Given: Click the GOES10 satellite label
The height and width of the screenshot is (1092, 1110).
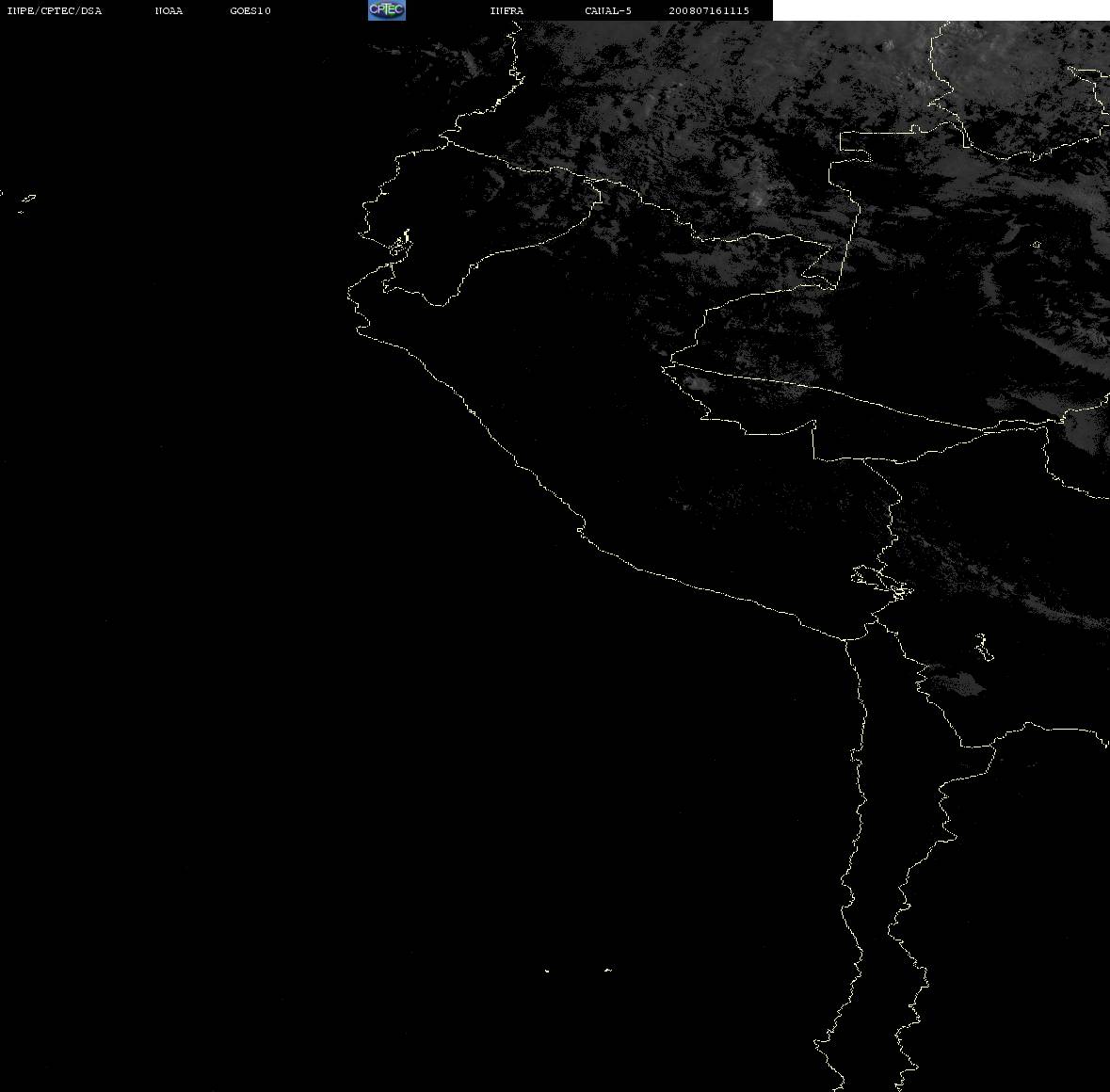Looking at the screenshot, I should pos(249,10).
